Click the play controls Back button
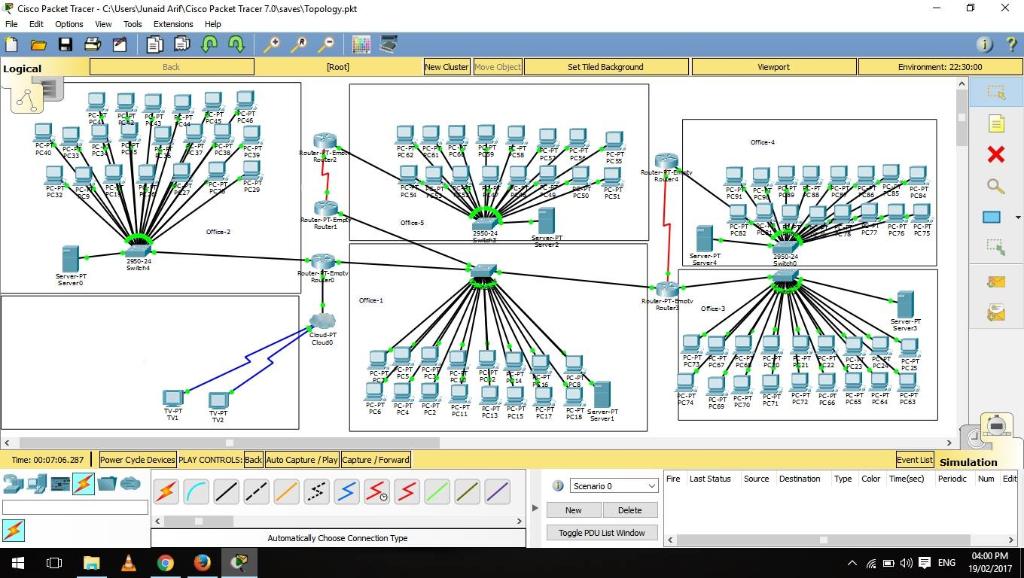The width and height of the screenshot is (1024, 578). click(x=253, y=460)
